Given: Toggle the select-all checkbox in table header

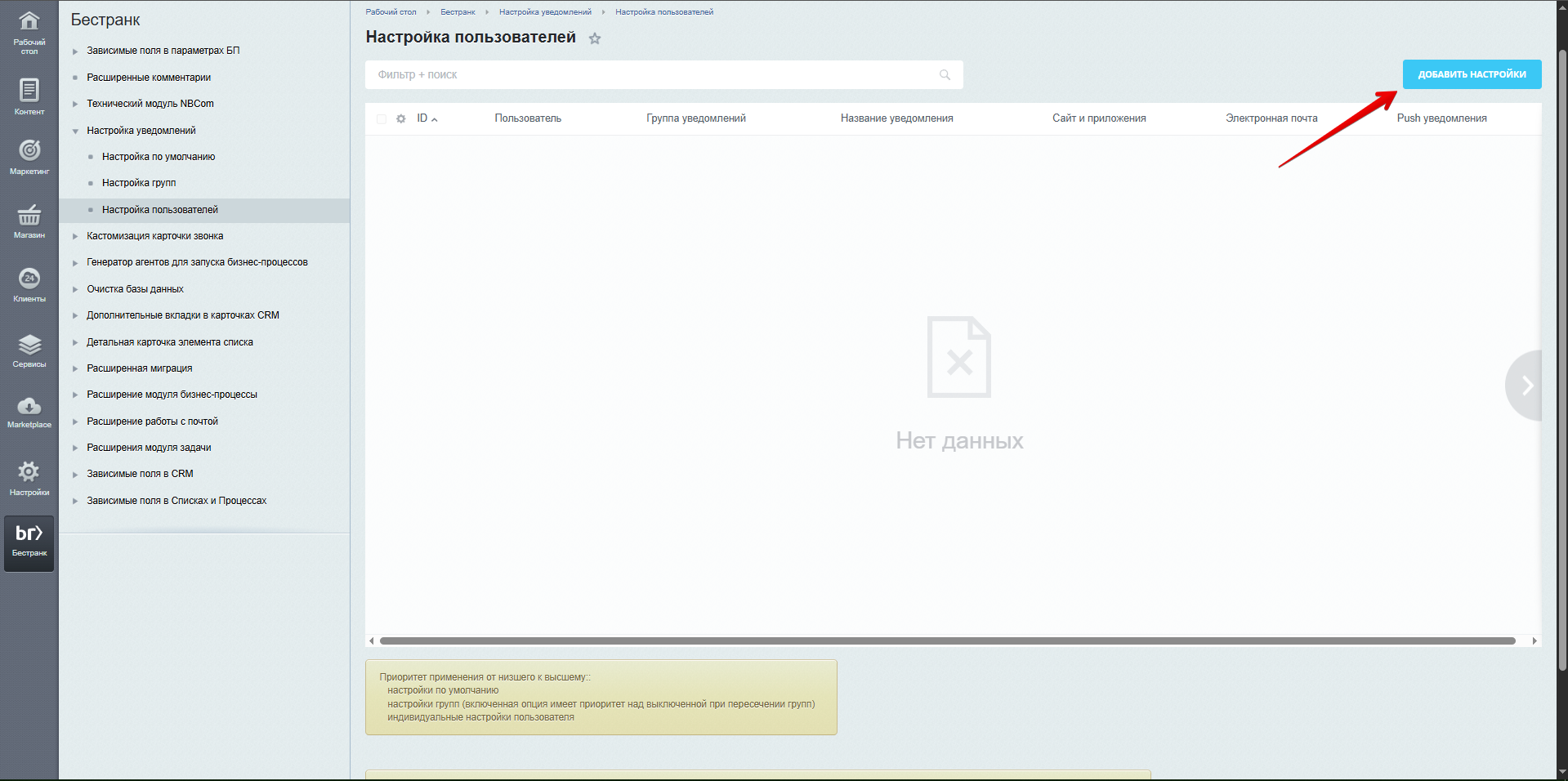Looking at the screenshot, I should pos(382,119).
